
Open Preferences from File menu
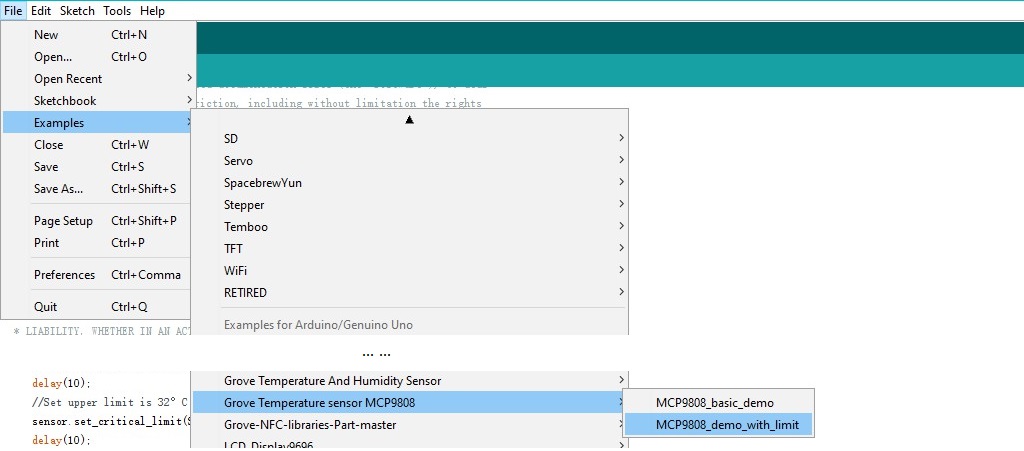pyautogui.click(x=99, y=275)
